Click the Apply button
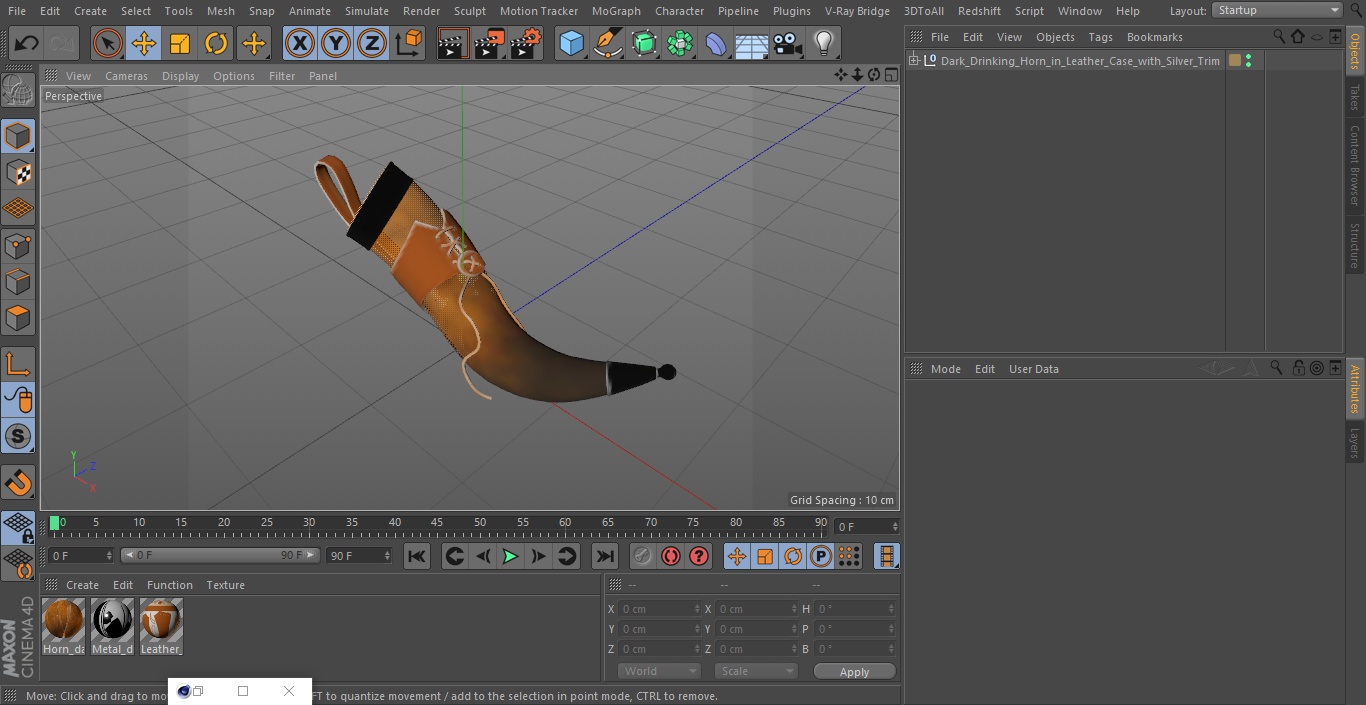This screenshot has height=705, width=1366. [x=854, y=672]
